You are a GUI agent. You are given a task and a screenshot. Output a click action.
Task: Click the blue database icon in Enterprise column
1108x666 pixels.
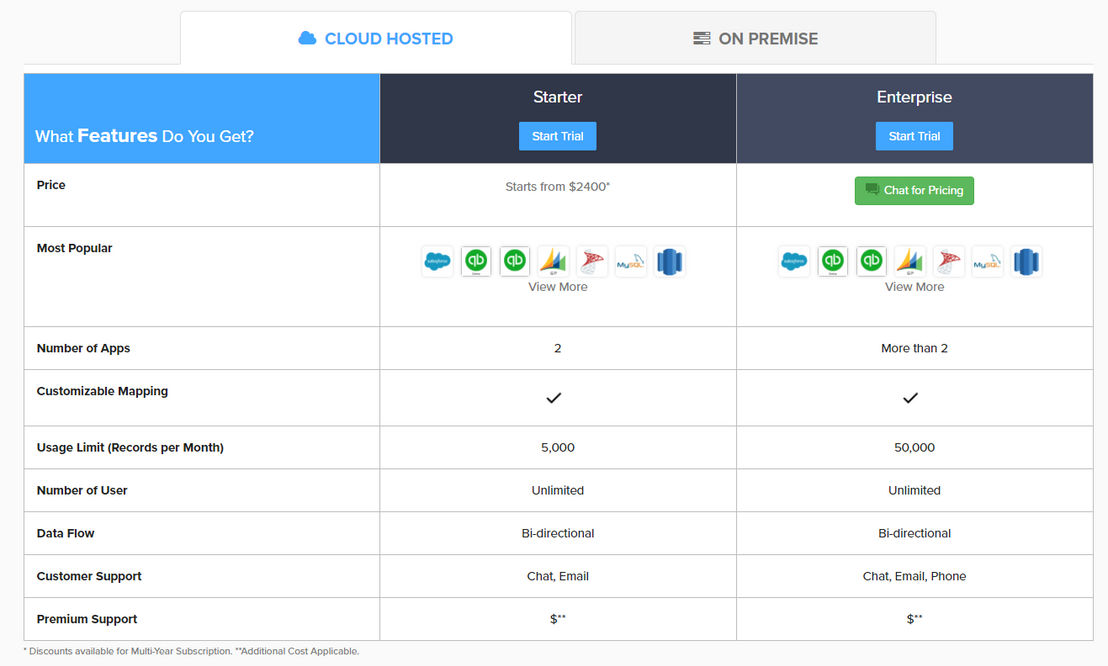point(1026,262)
